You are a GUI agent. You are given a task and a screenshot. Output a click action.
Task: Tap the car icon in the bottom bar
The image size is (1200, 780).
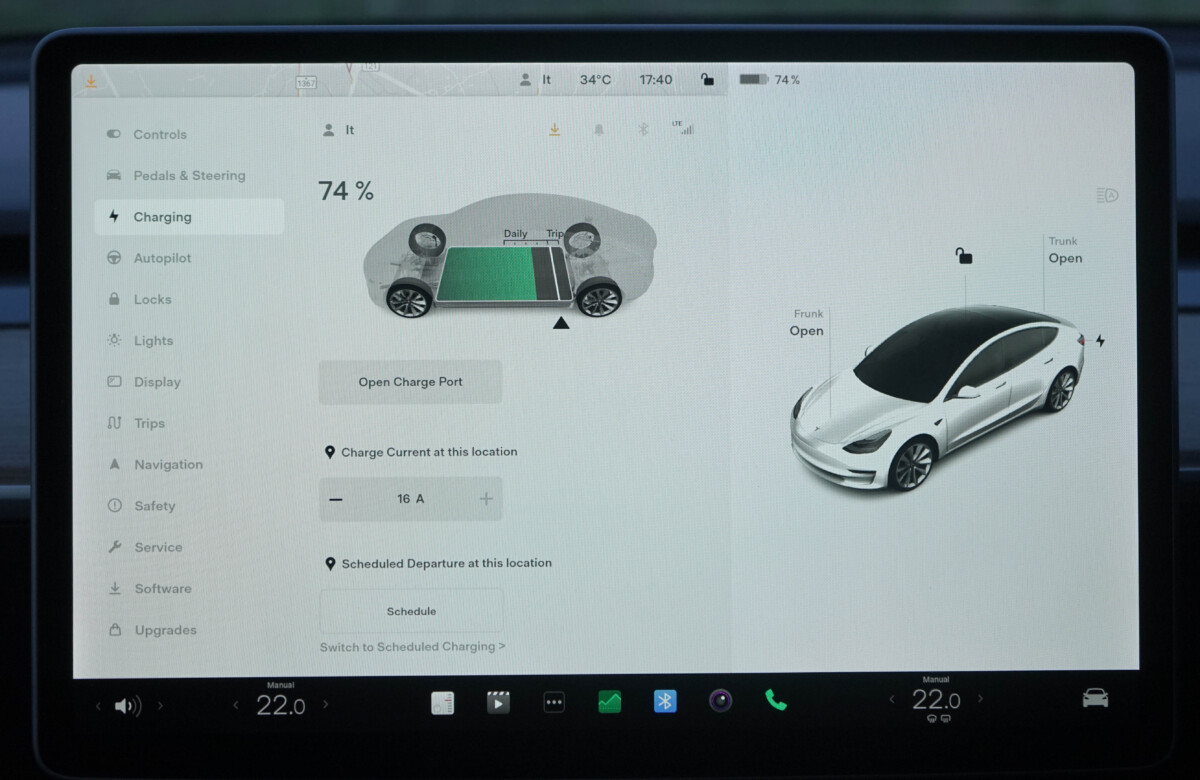1095,698
